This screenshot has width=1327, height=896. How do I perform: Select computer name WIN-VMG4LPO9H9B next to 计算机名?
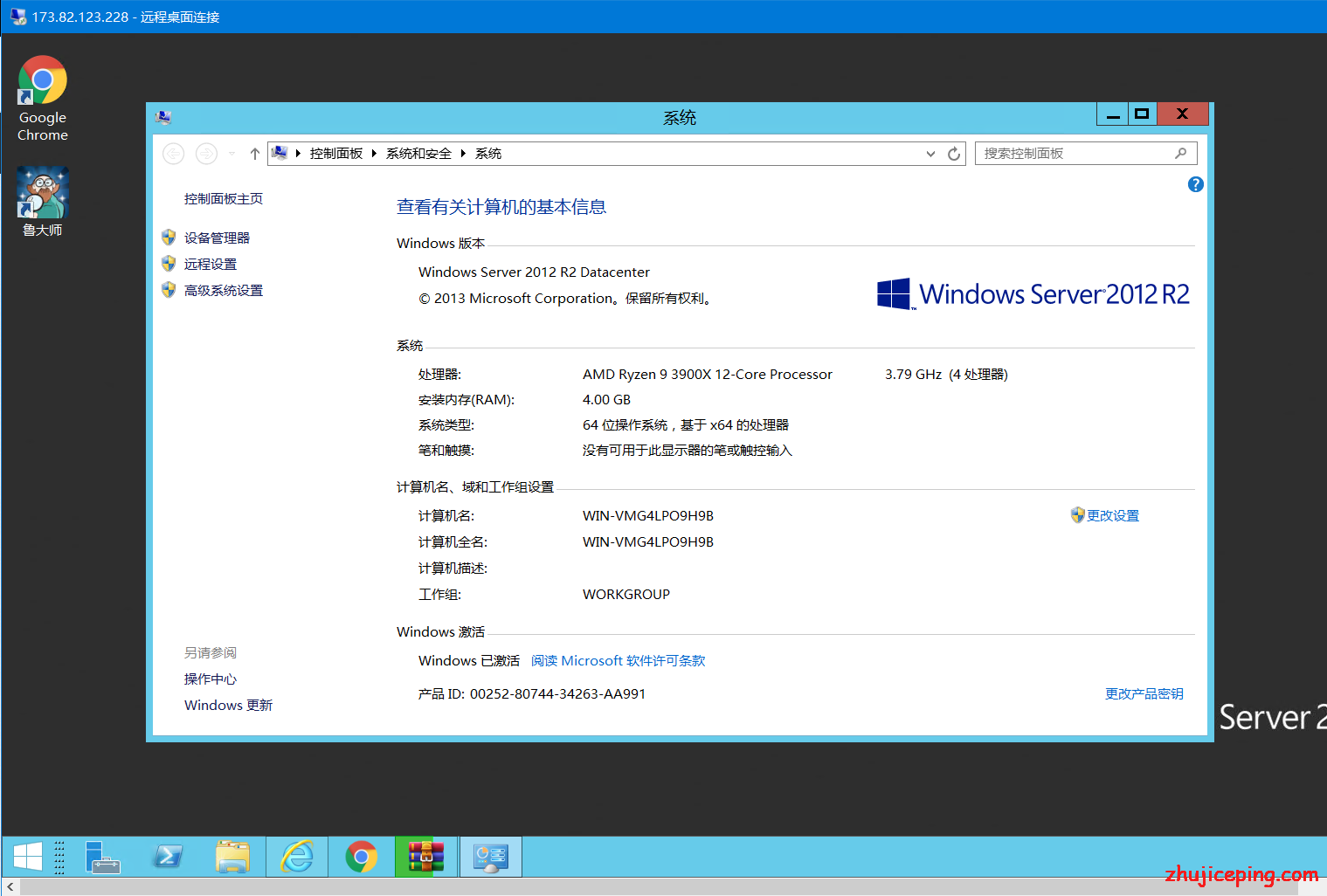pyautogui.click(x=648, y=515)
